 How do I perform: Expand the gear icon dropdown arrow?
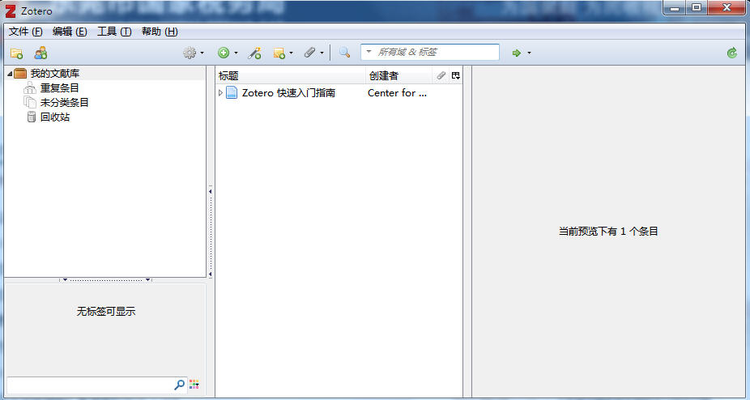click(202, 53)
